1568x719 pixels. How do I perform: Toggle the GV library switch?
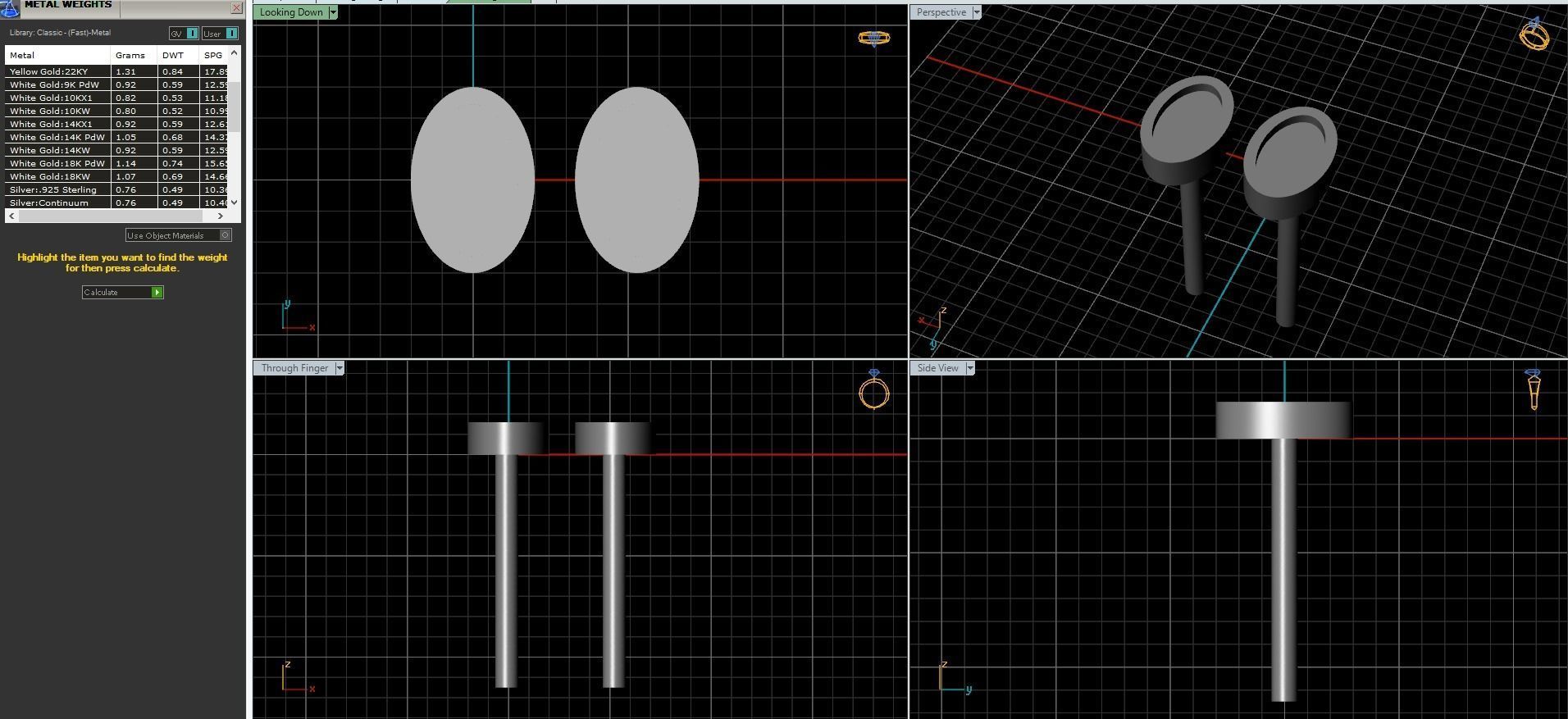coord(184,33)
